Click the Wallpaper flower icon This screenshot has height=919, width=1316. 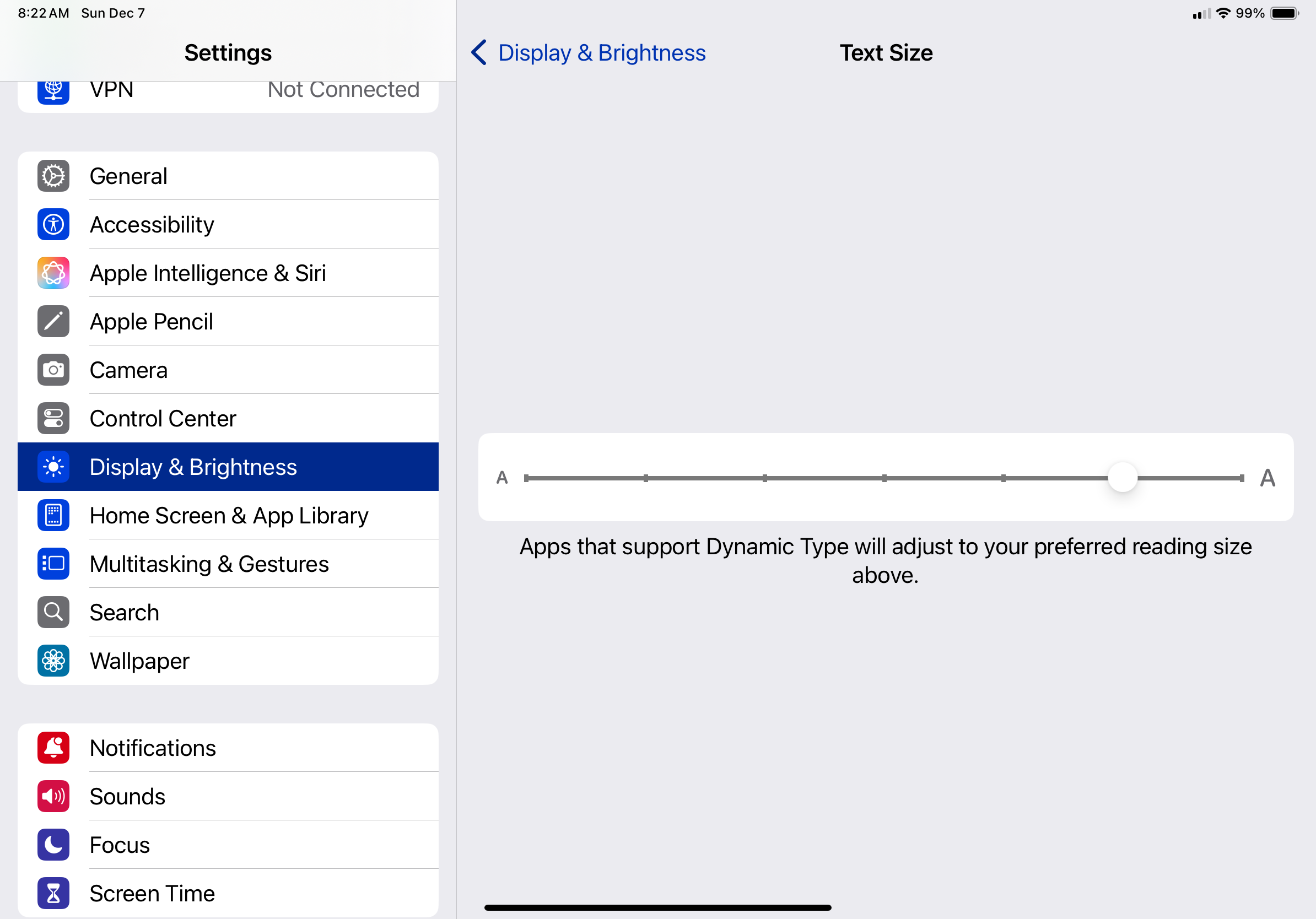coord(53,661)
